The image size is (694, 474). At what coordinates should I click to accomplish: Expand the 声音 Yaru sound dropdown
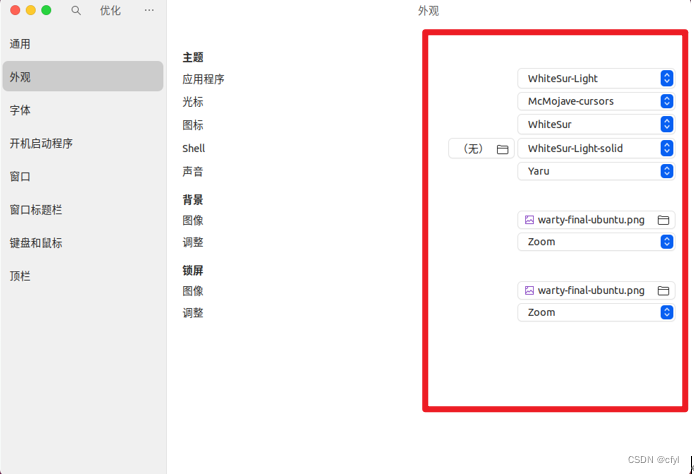pos(596,171)
